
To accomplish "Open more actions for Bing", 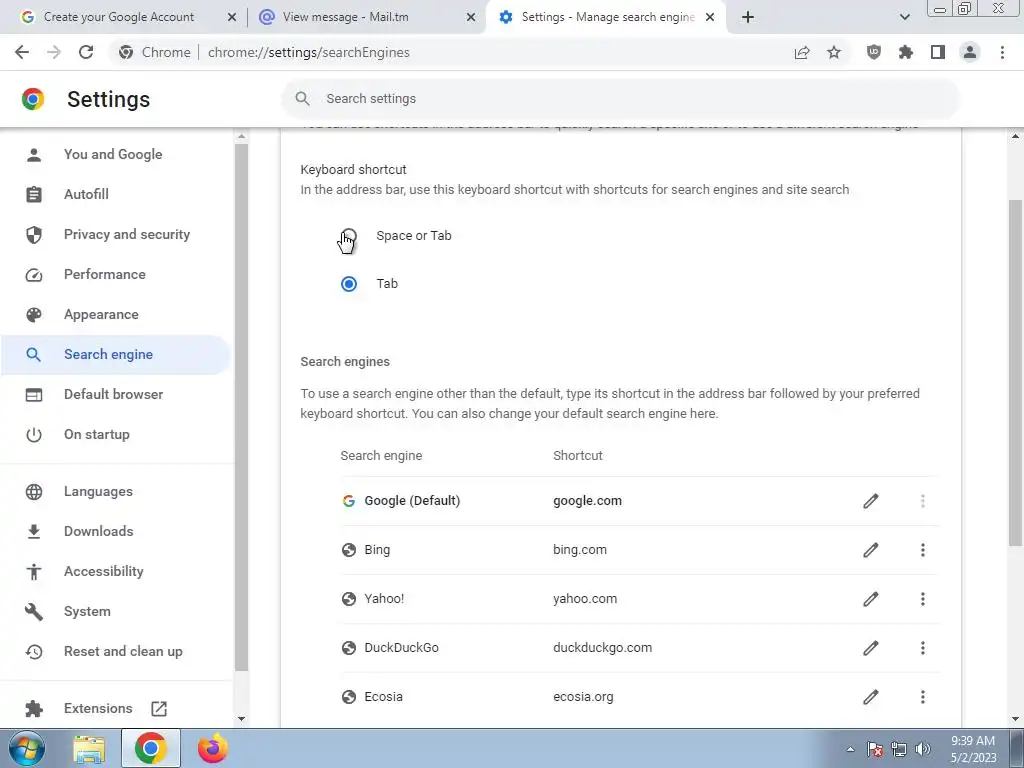I will pyautogui.click(x=923, y=550).
